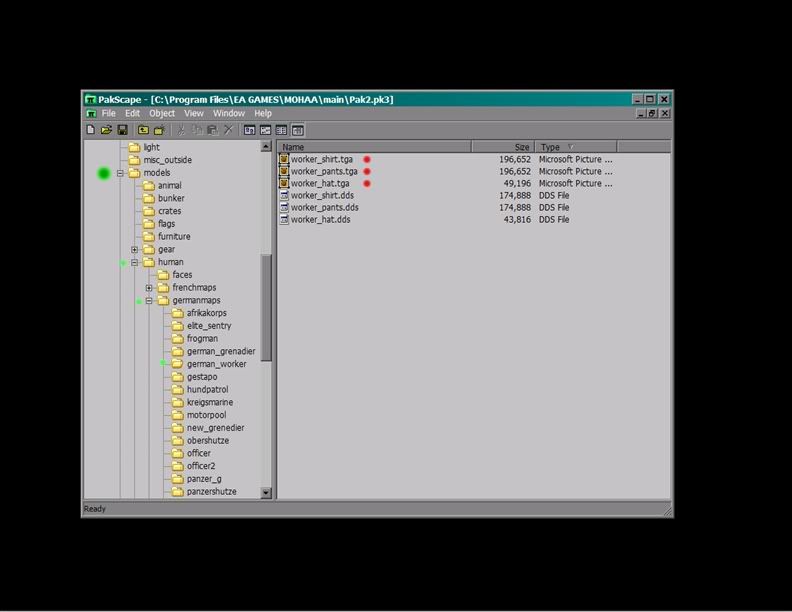Expand the gear tree node
Viewport: 792px width, 612px height.
tap(134, 249)
